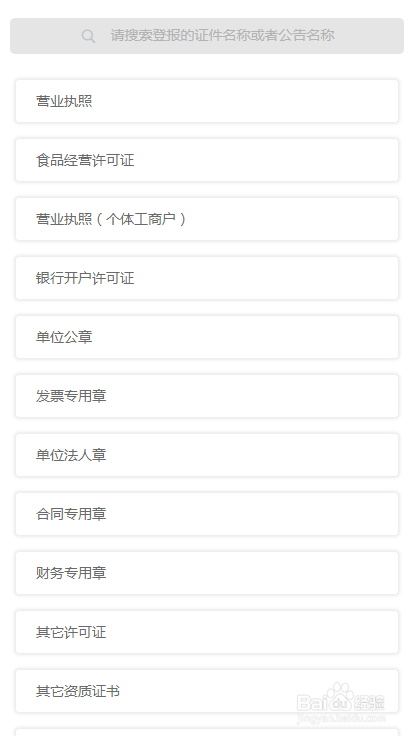Click the partially visible item at bottom
The width and height of the screenshot is (414, 736).
click(207, 732)
